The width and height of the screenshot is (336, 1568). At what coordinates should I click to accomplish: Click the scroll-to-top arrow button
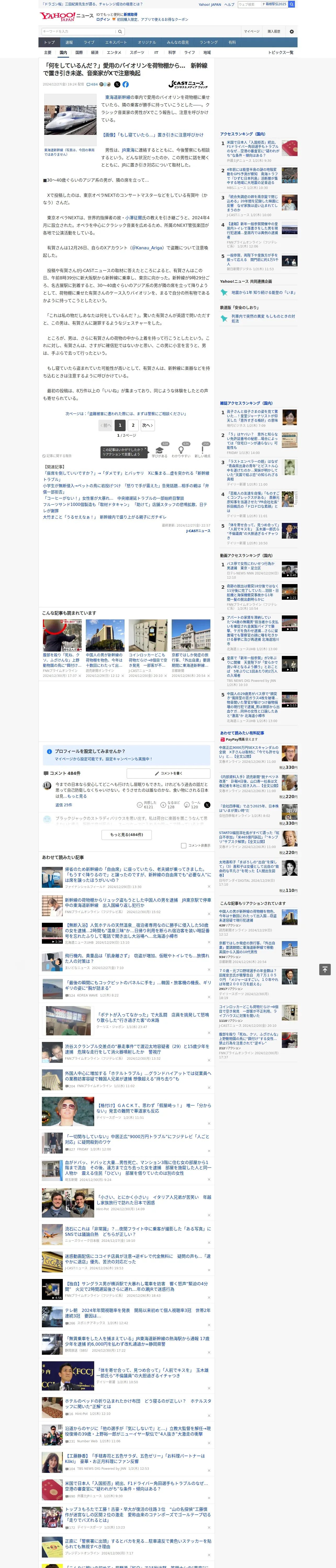pos(324,969)
